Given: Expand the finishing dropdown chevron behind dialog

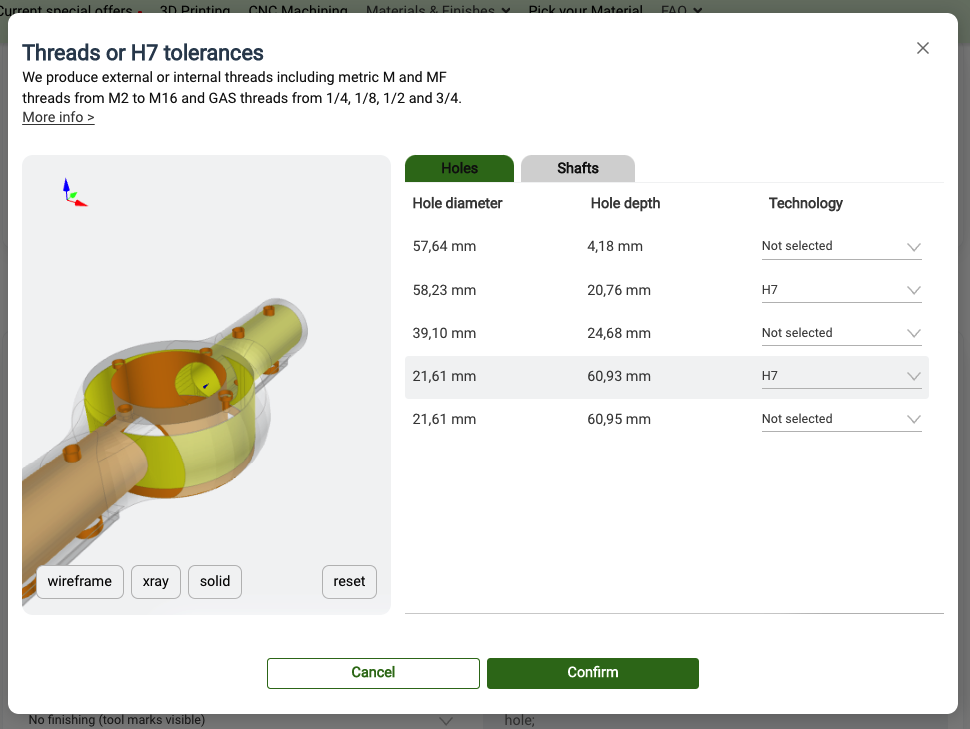Looking at the screenshot, I should [x=446, y=720].
